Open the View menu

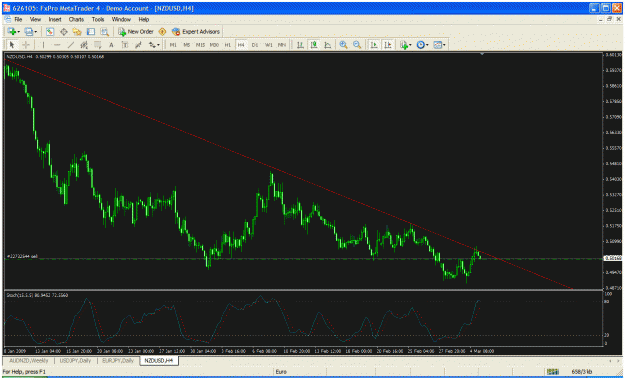35,19
